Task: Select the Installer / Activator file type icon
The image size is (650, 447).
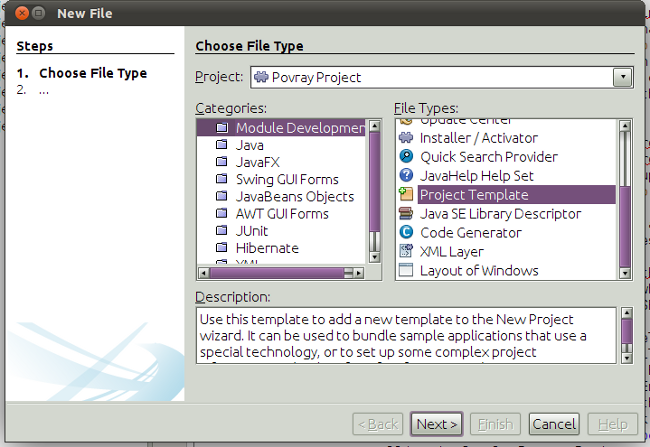Action: (406, 138)
